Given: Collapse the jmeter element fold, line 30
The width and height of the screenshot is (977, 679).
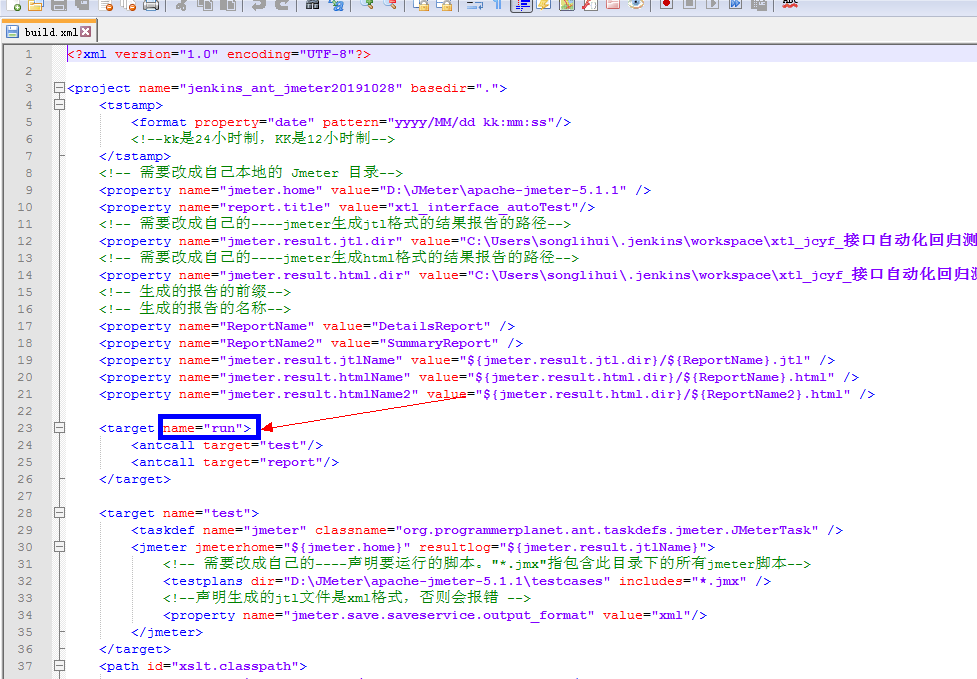Looking at the screenshot, I should 59,547.
